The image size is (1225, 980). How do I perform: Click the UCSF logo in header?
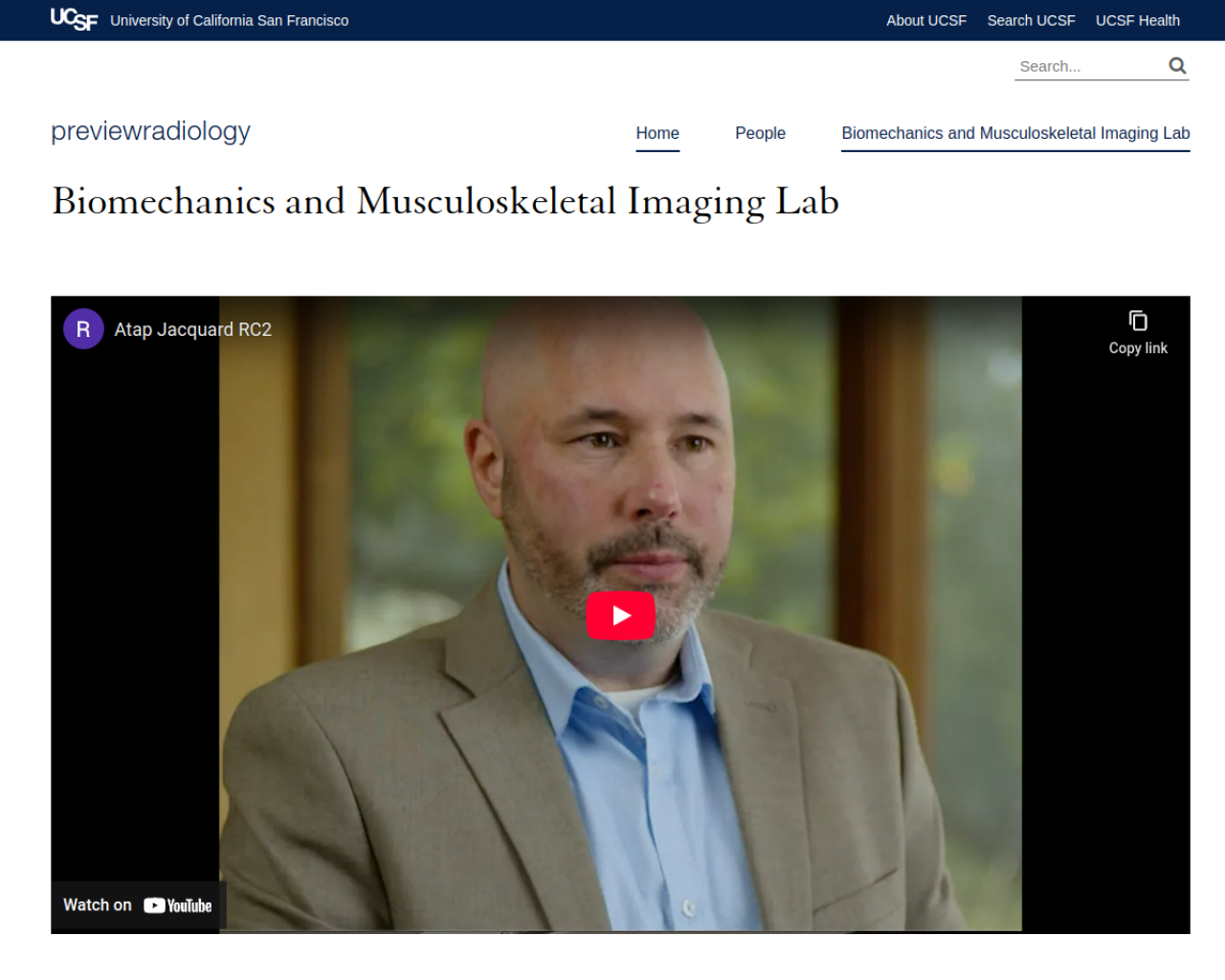pos(74,19)
